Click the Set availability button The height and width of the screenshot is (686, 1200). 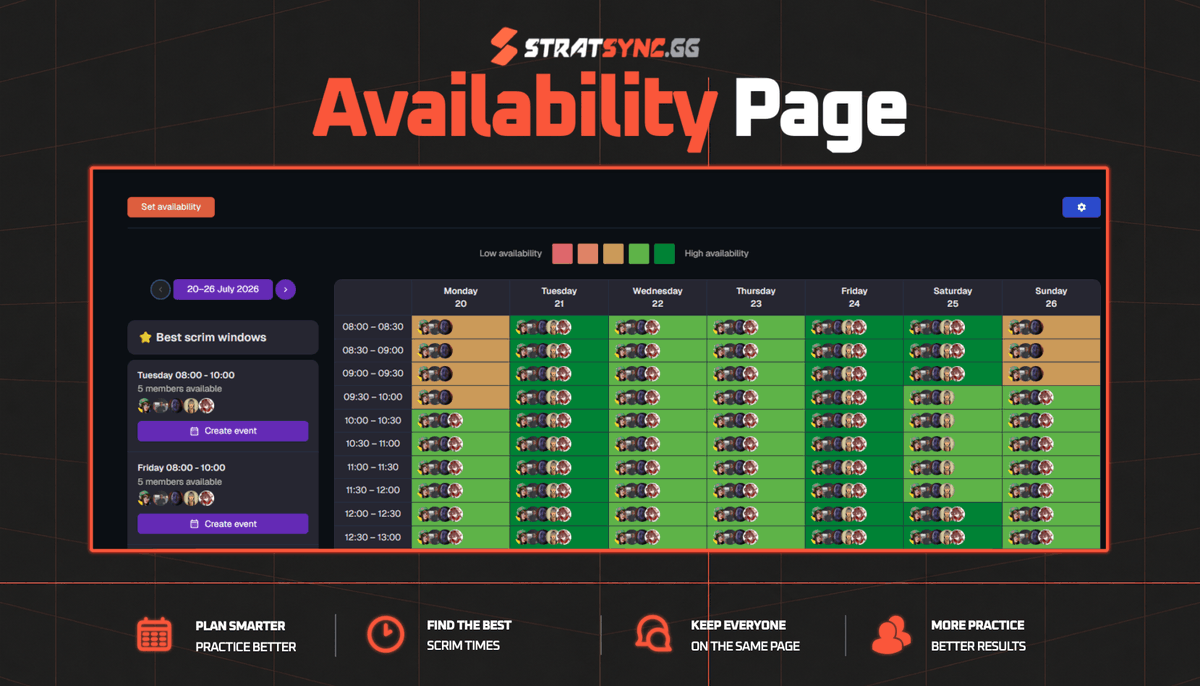(x=171, y=207)
